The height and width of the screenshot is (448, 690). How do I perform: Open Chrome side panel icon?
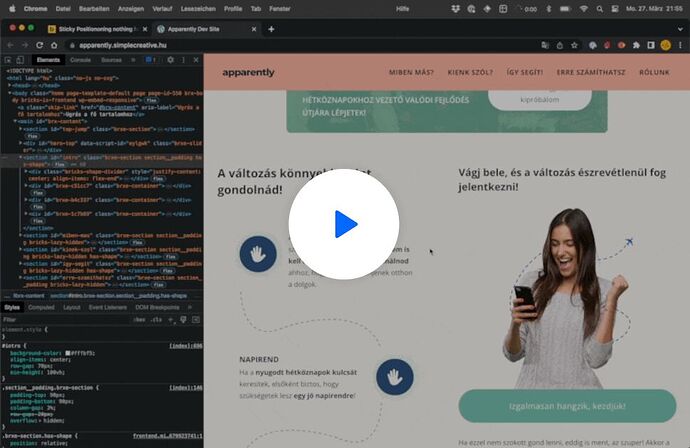tap(651, 45)
